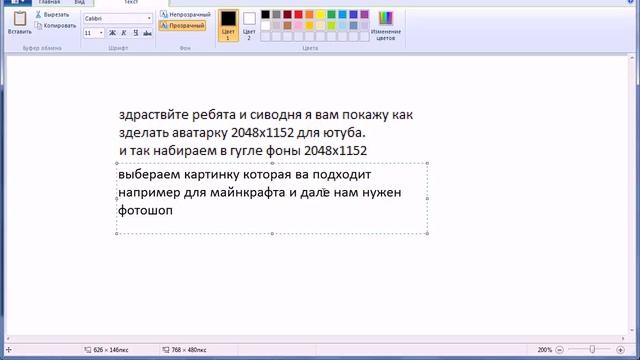Pick the orange color swatch in top row
The height and width of the screenshot is (360, 640).
pos(309,15)
